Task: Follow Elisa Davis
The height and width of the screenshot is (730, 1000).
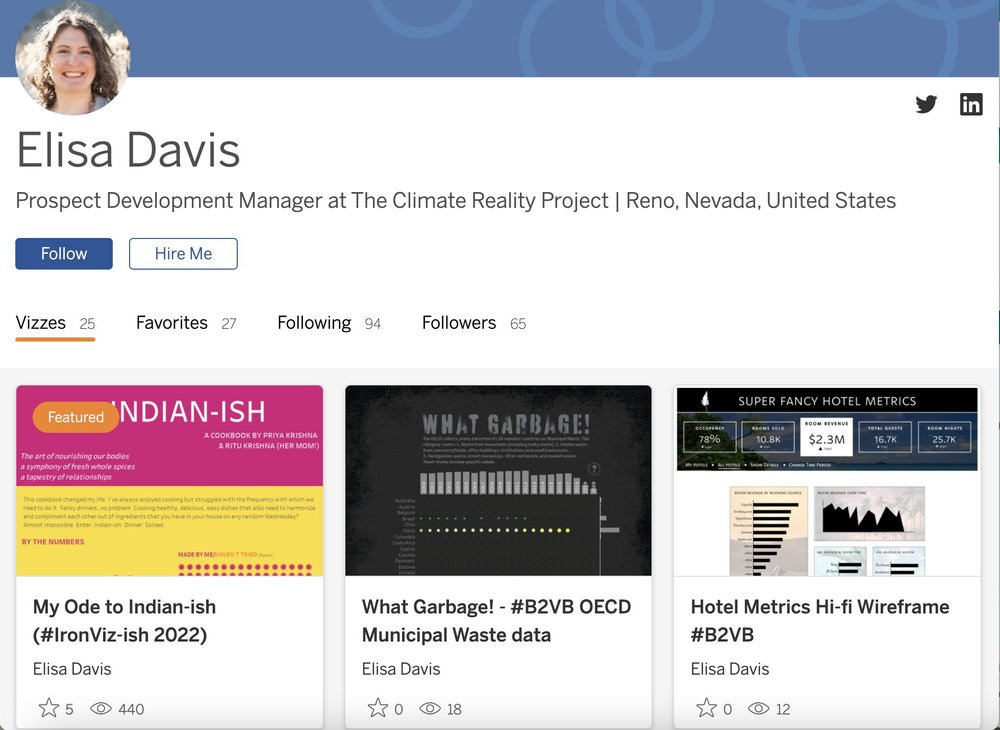Action: pyautogui.click(x=64, y=254)
